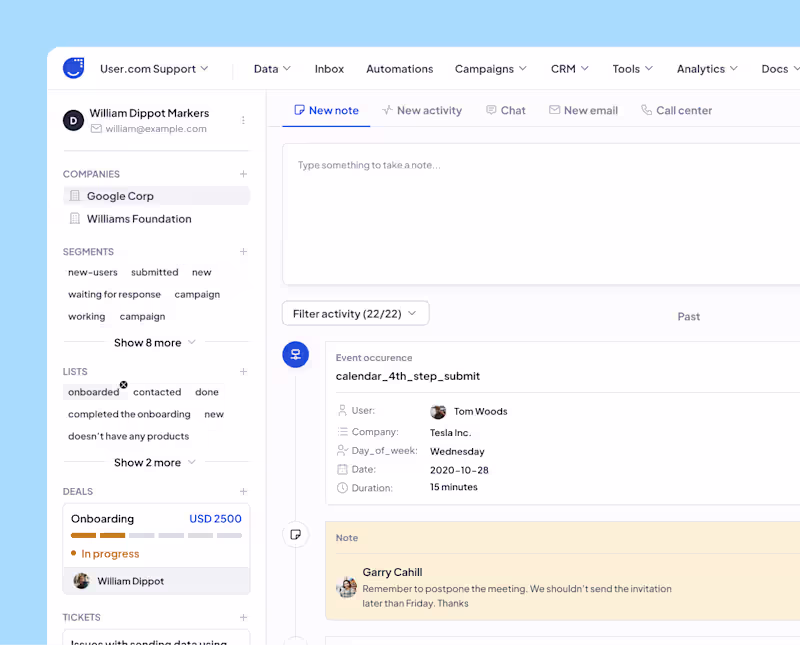Click the User.com smiley logo
The height and width of the screenshot is (645, 800).
point(73,68)
